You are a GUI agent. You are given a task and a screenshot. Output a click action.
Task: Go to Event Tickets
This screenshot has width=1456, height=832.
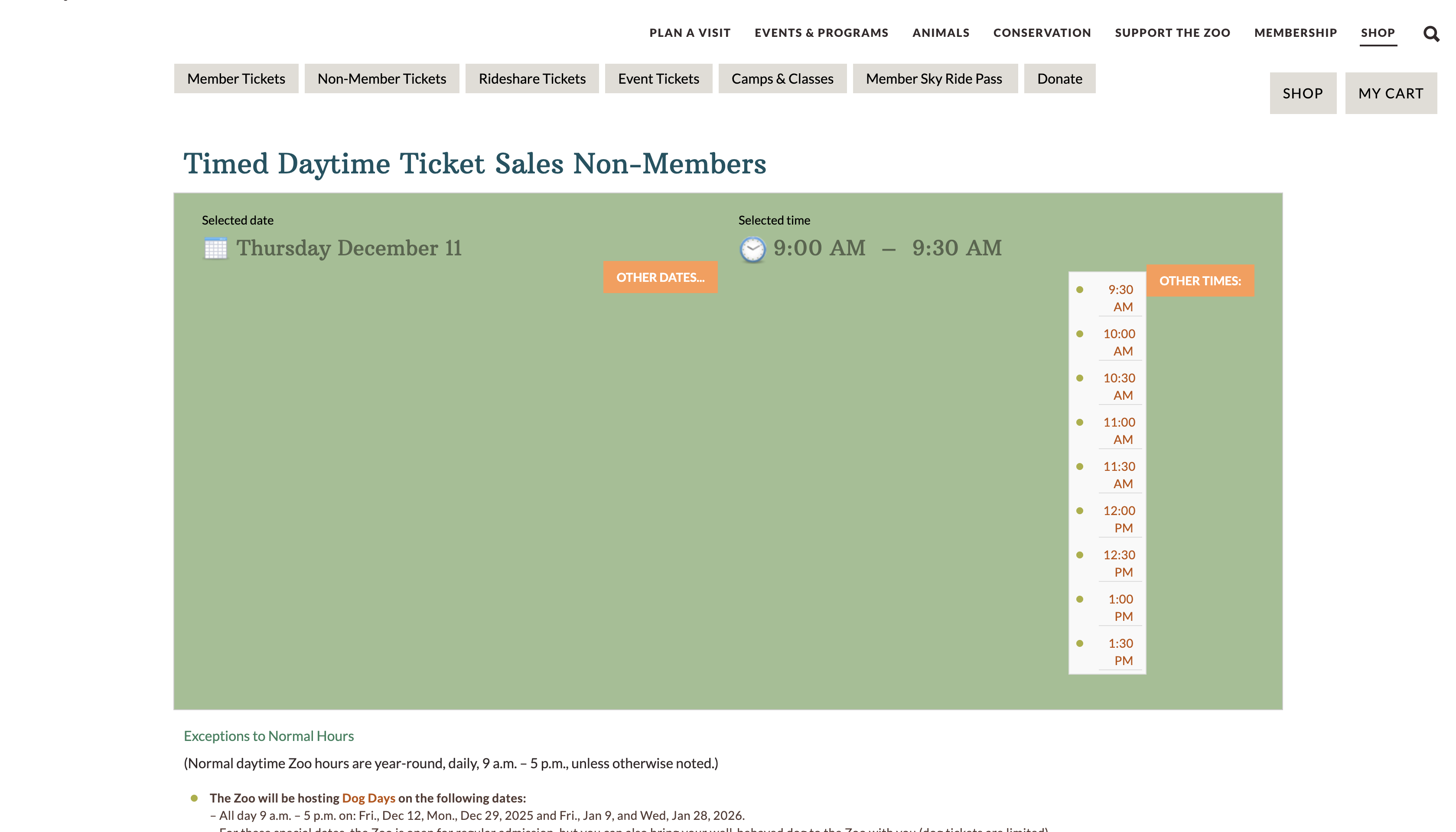click(x=658, y=78)
